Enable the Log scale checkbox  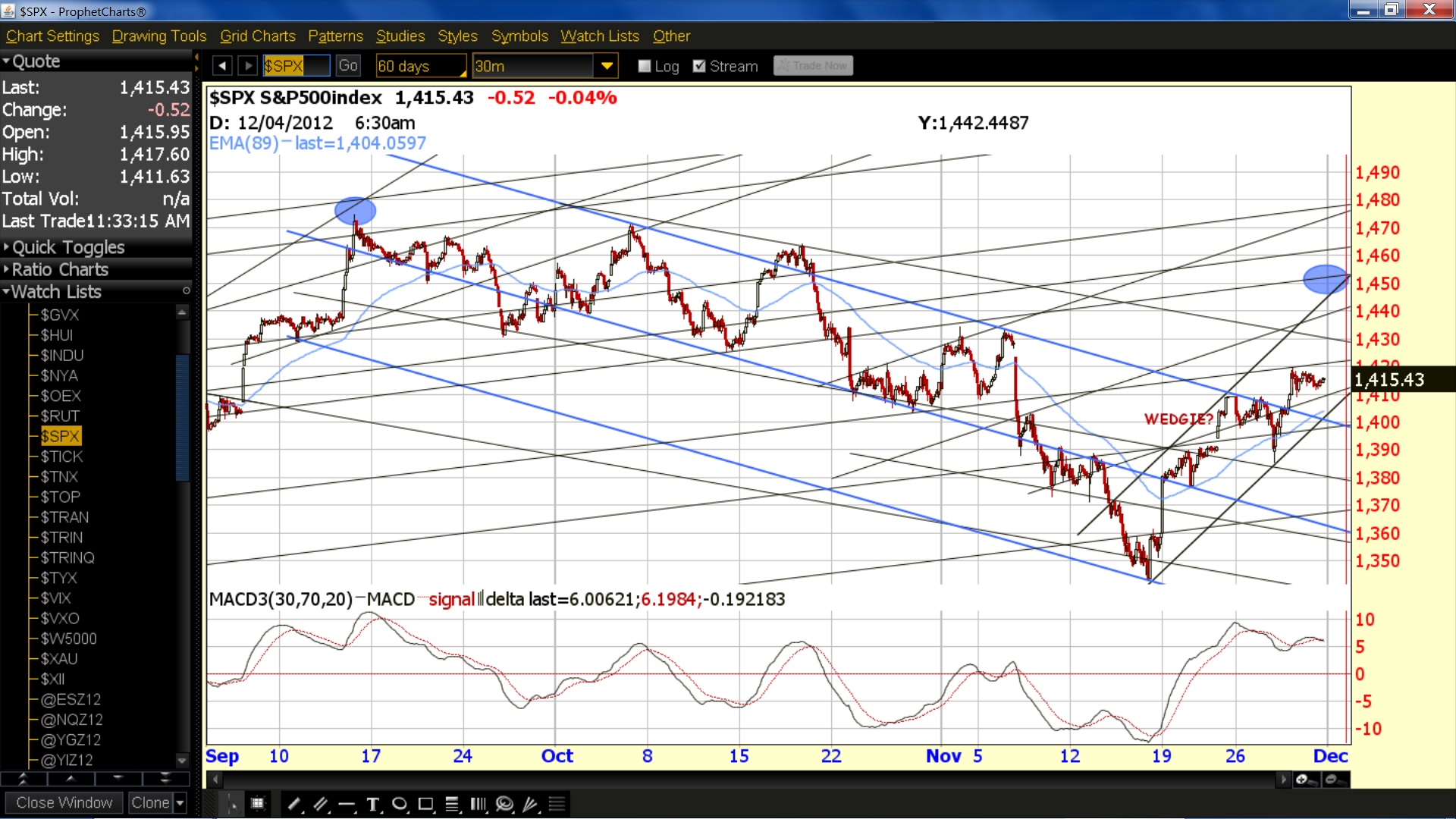645,66
